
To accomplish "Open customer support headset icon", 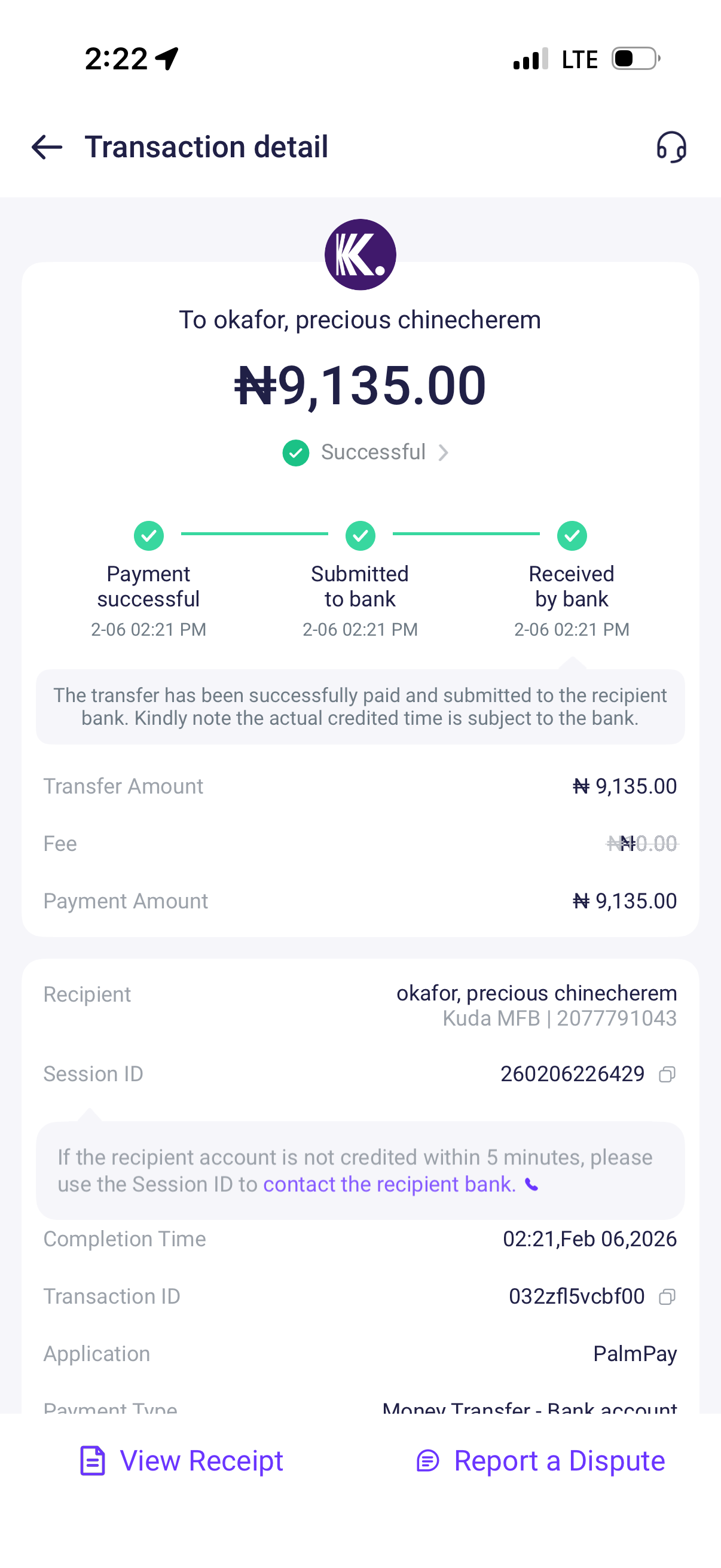I will [671, 147].
